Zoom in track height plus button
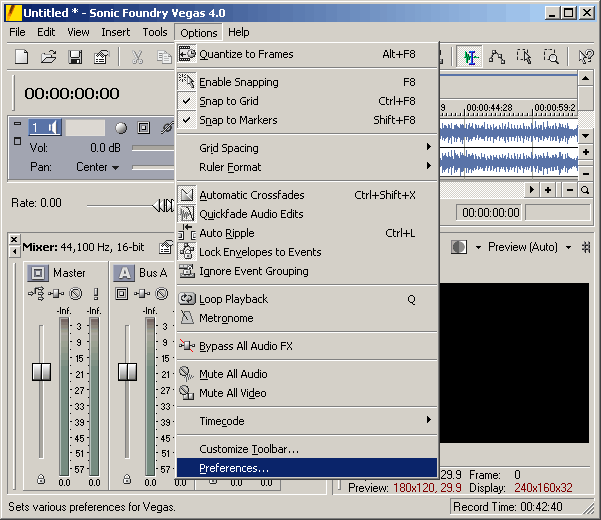 pyautogui.click(x=586, y=152)
